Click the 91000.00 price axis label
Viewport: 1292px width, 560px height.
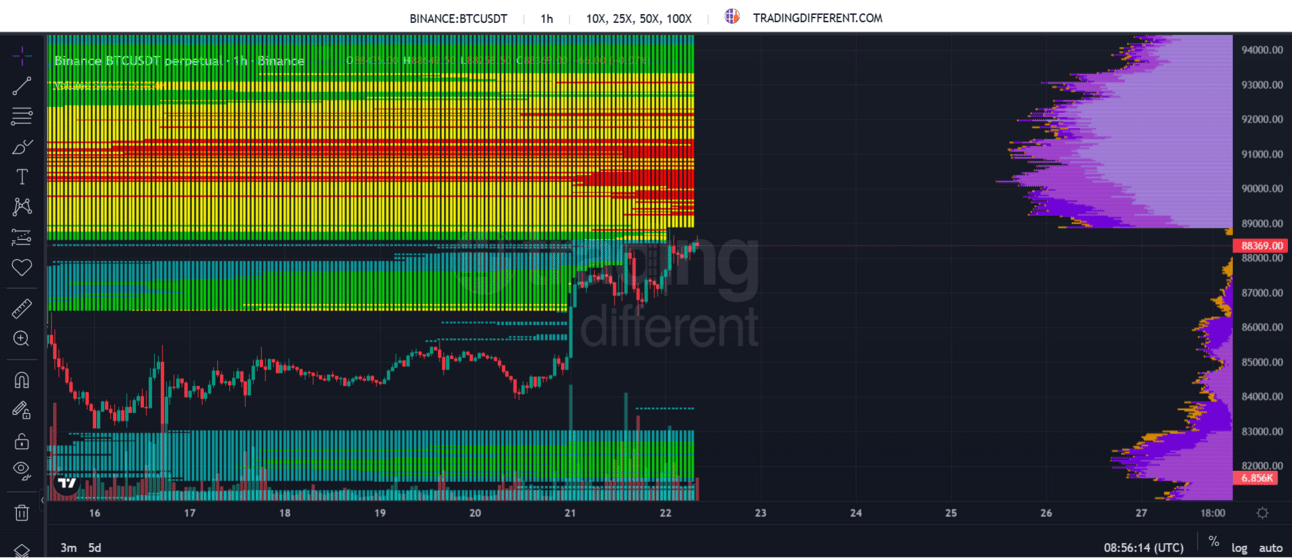coord(1262,154)
